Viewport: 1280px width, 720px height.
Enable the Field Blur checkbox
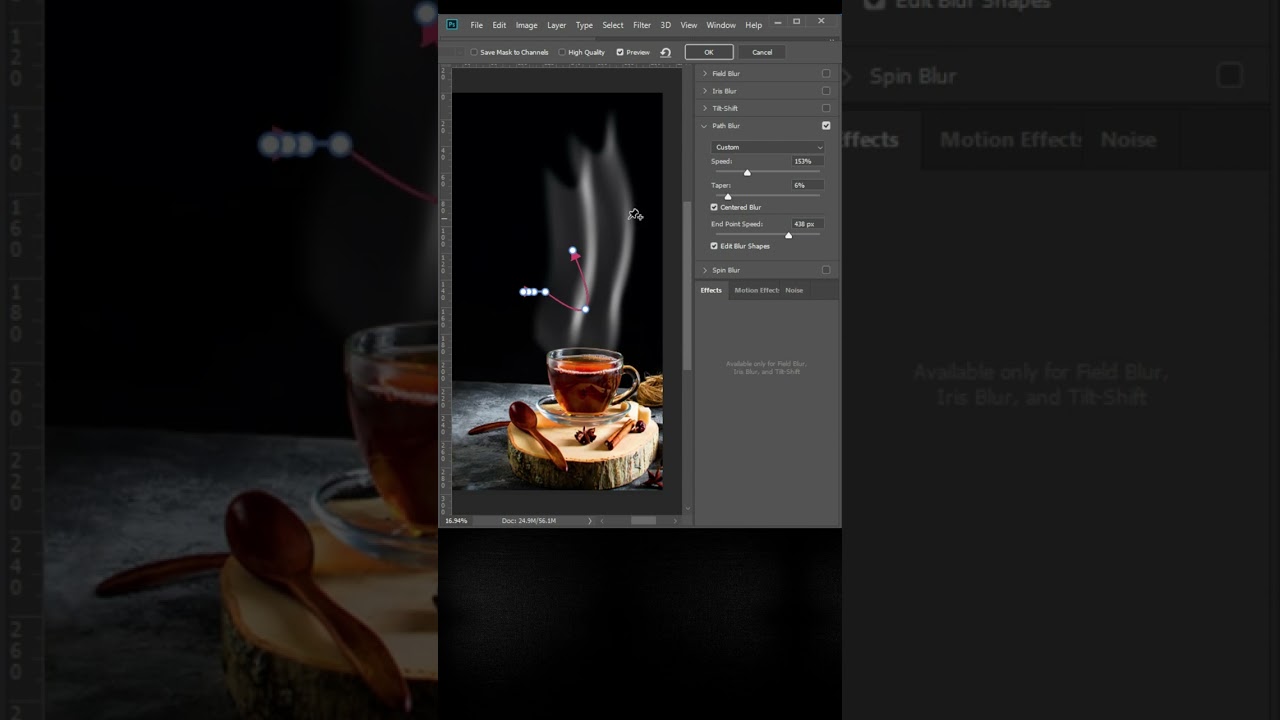[826, 74]
